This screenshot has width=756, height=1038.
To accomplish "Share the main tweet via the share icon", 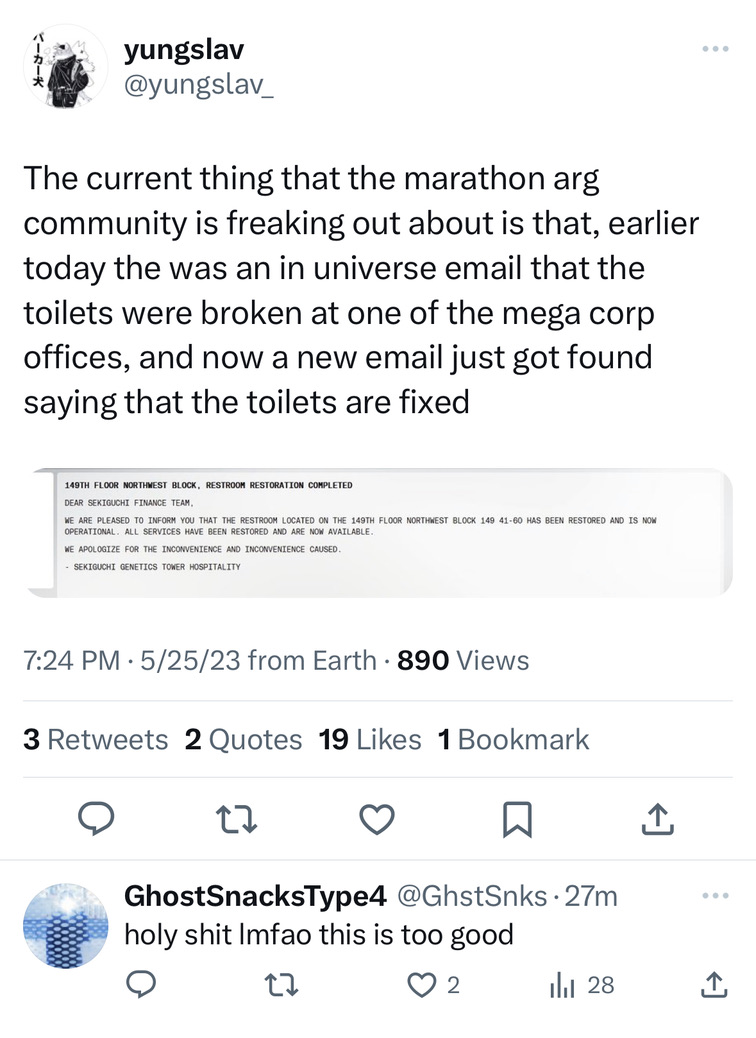I will [656, 820].
